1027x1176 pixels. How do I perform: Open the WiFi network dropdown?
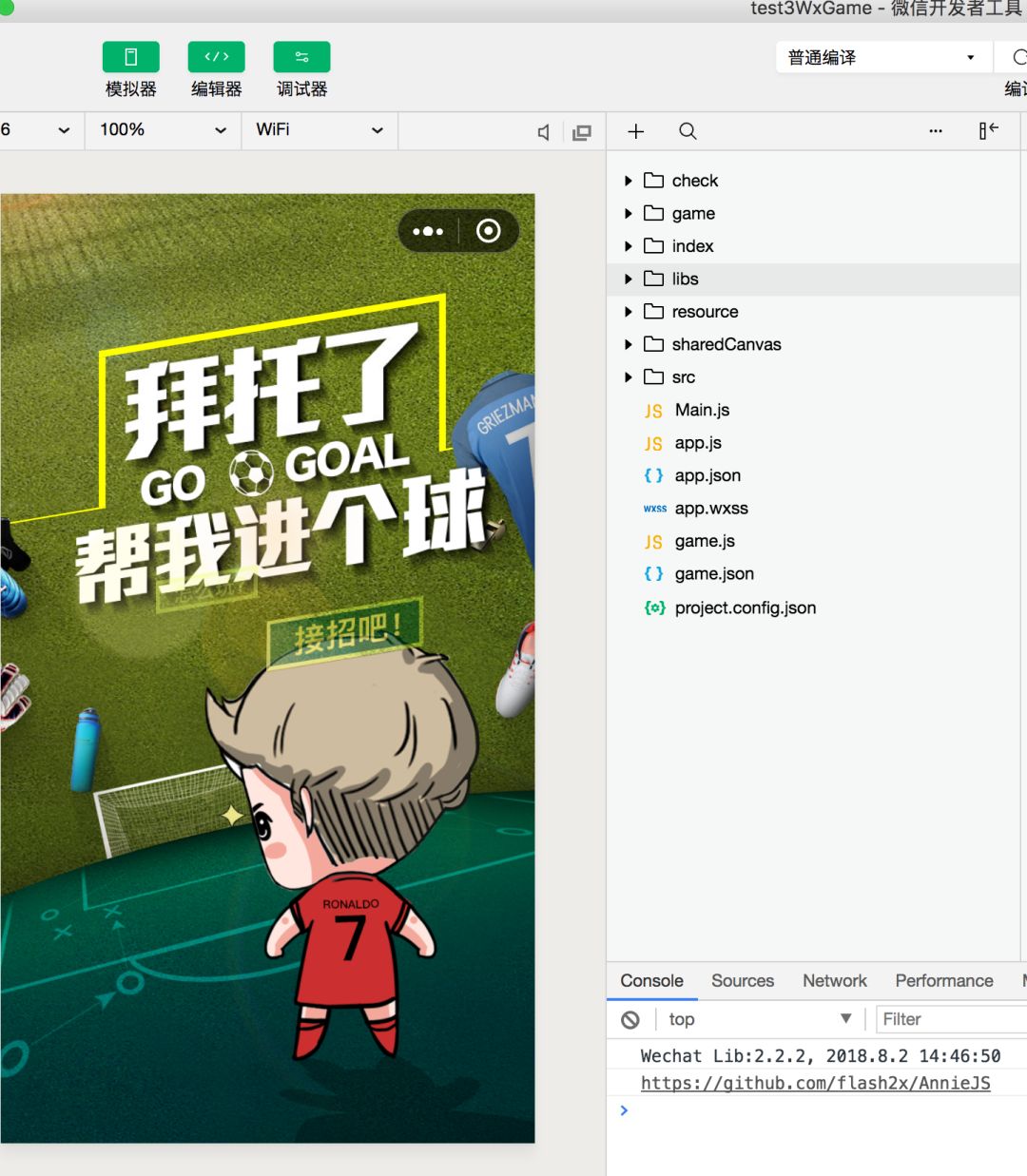click(x=320, y=130)
